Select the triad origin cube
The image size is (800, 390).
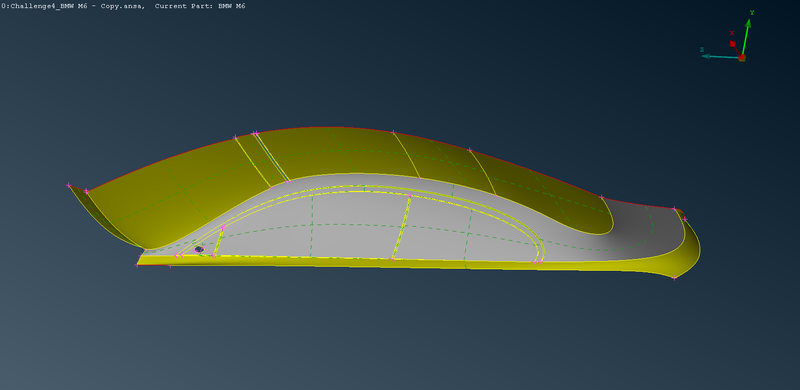pos(742,58)
